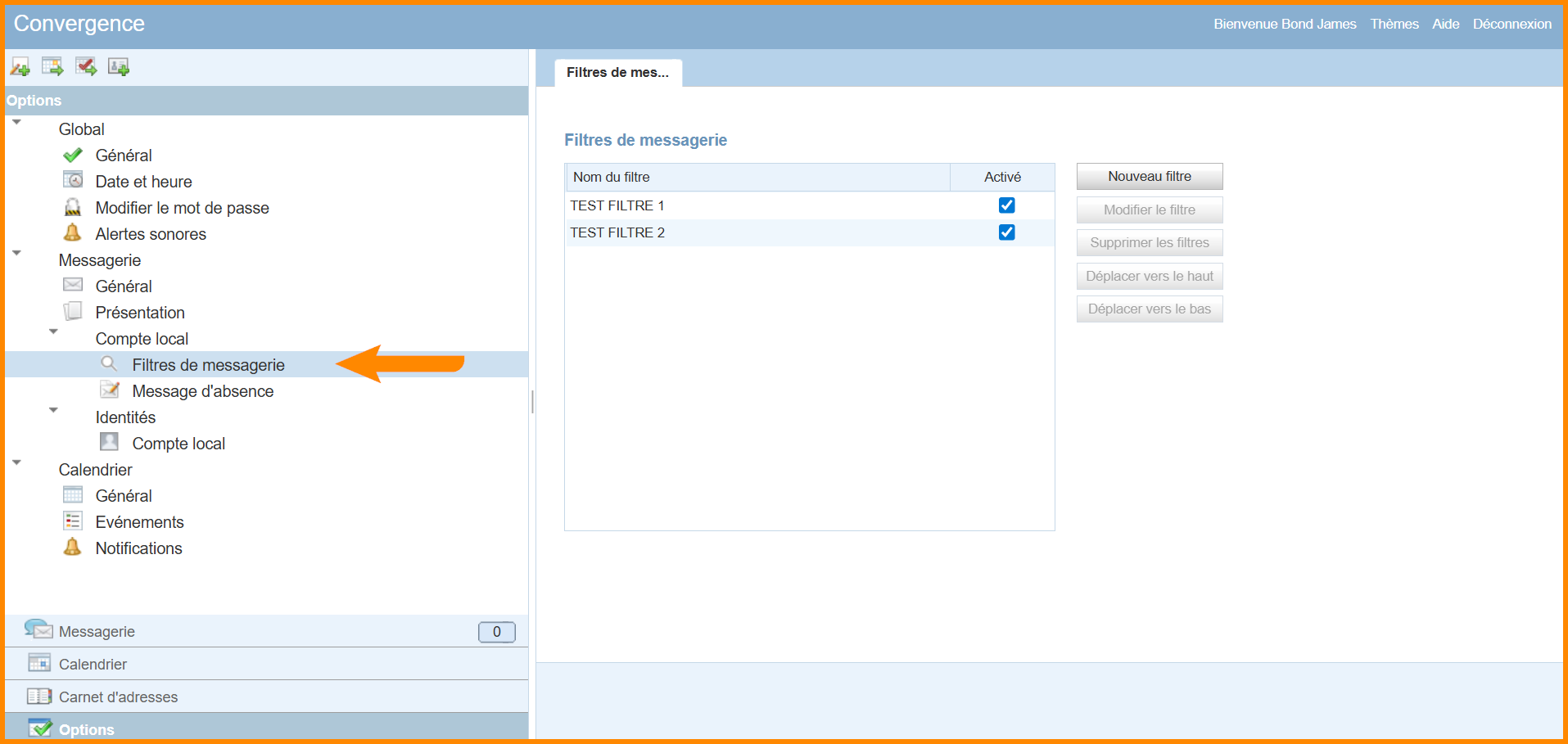Click the Date et heure clock icon
Viewport: 1568px width, 744px height.
(73, 181)
